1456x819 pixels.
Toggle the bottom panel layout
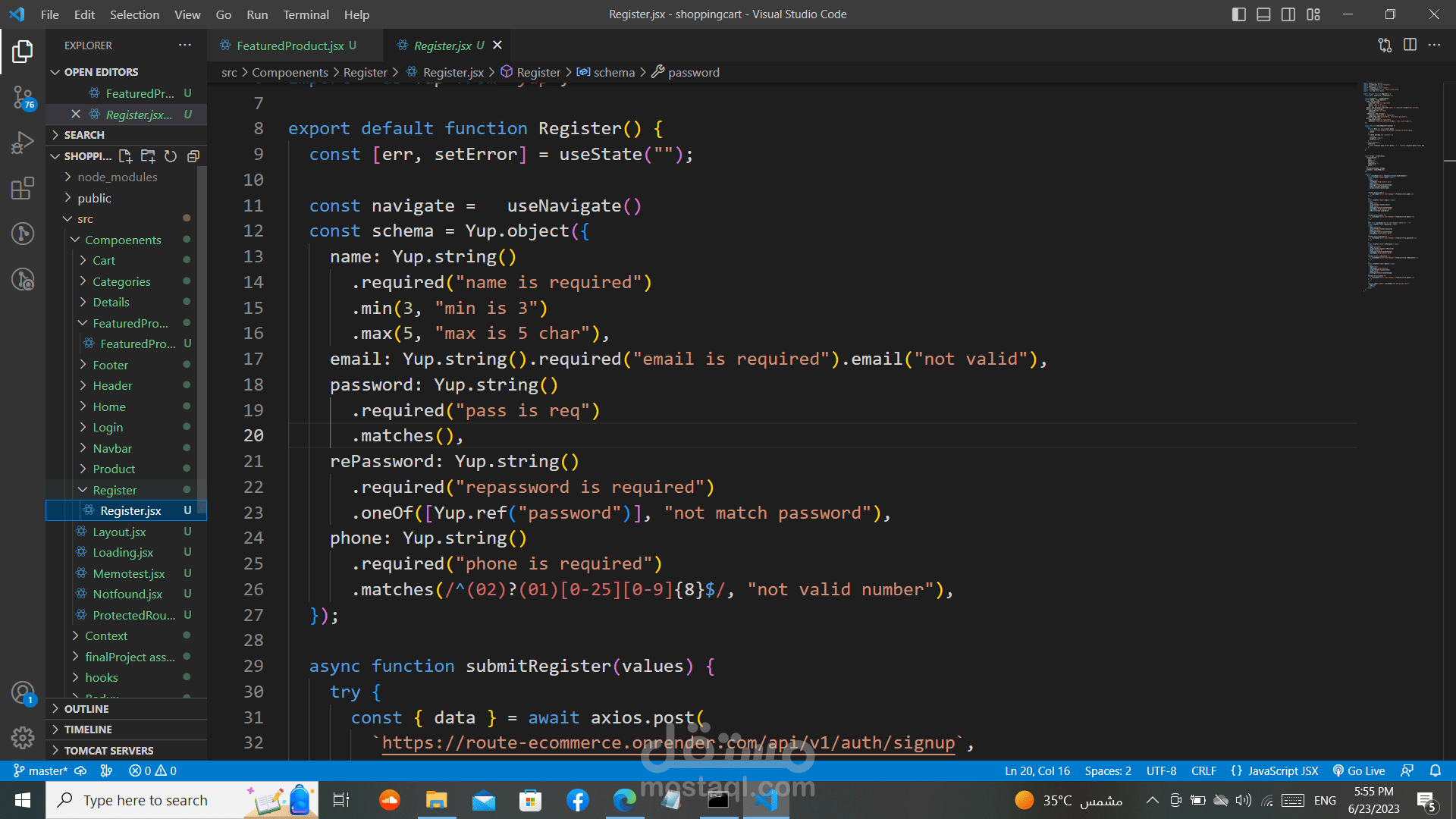click(1263, 14)
